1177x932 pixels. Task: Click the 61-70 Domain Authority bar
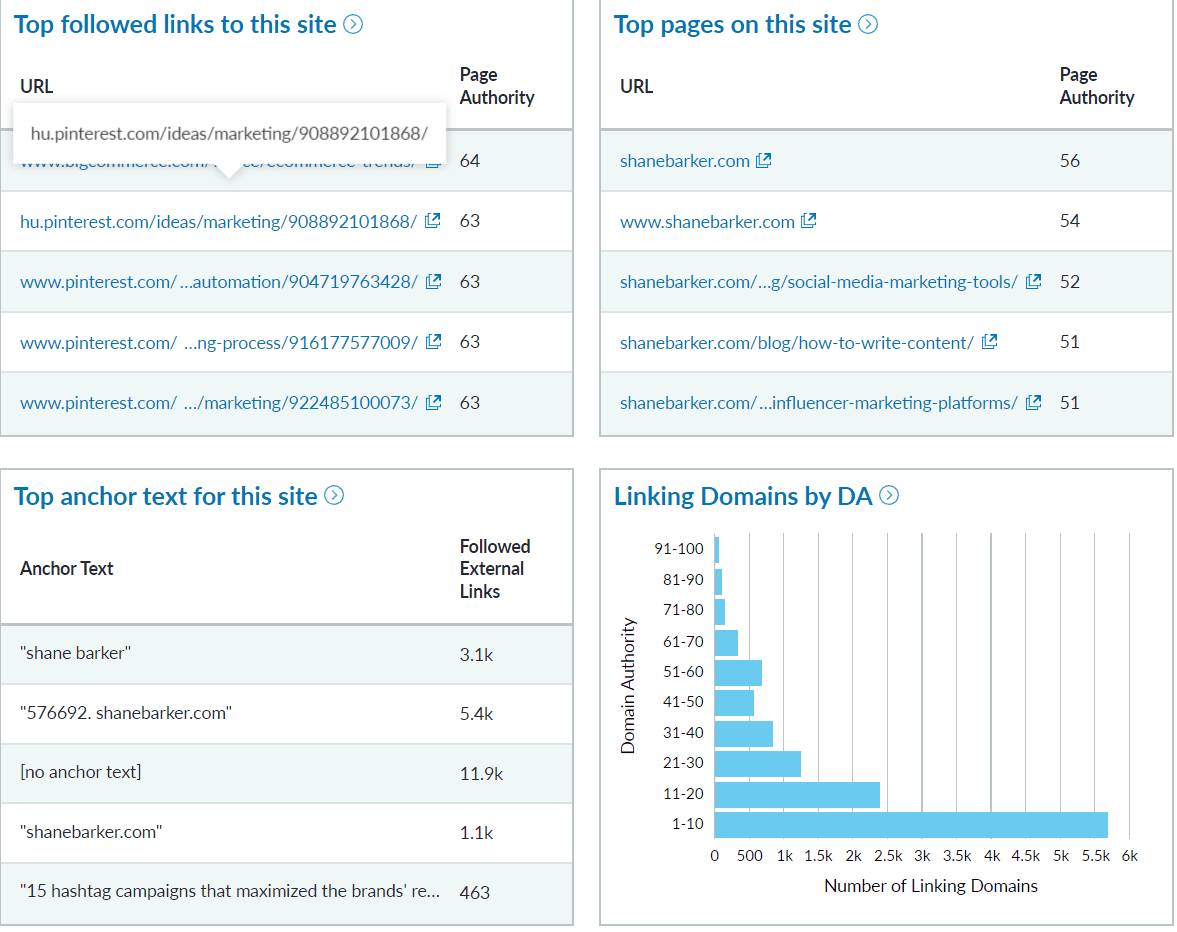pos(726,643)
